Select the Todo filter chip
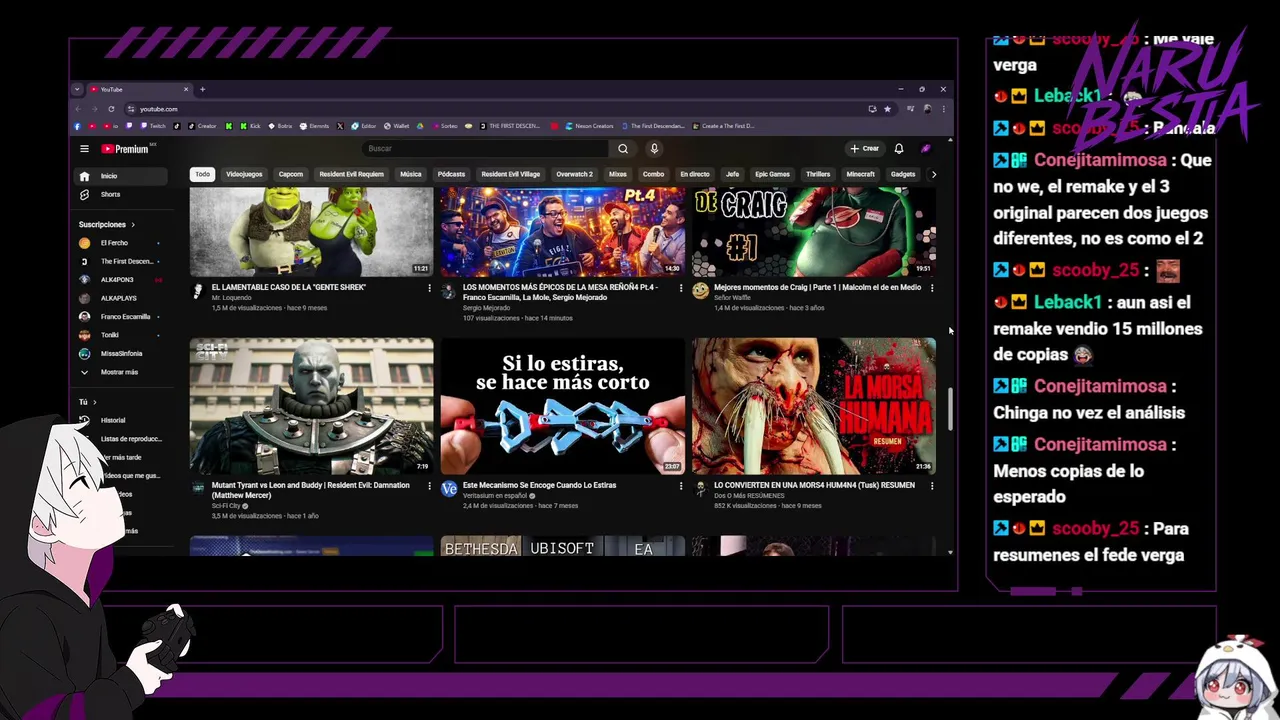Screen dimensions: 1280x720 203,174
